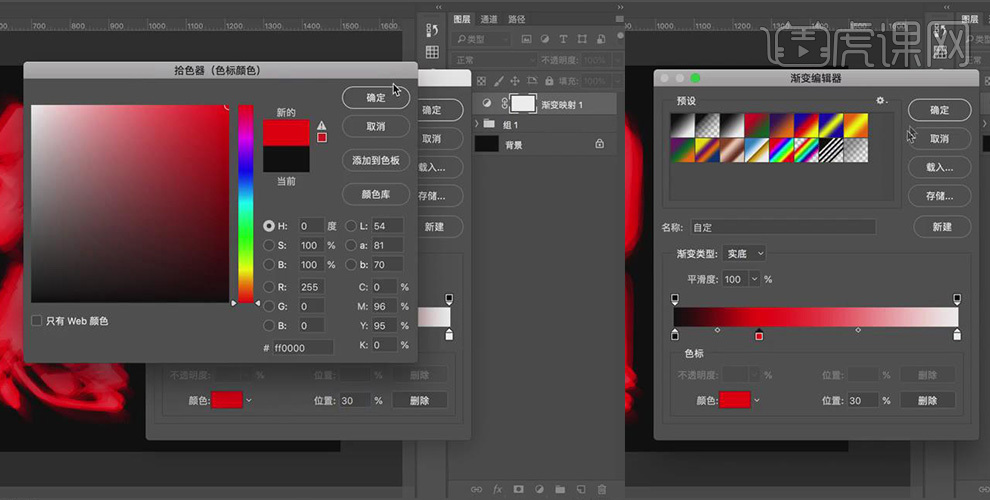990x500 pixels.
Task: Click the red color stop on the gradient bar
Action: point(759,335)
